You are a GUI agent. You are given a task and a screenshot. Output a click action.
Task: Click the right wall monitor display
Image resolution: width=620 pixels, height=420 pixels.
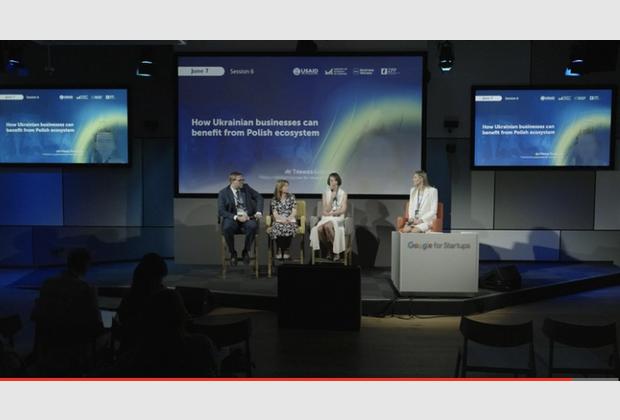pos(541,127)
